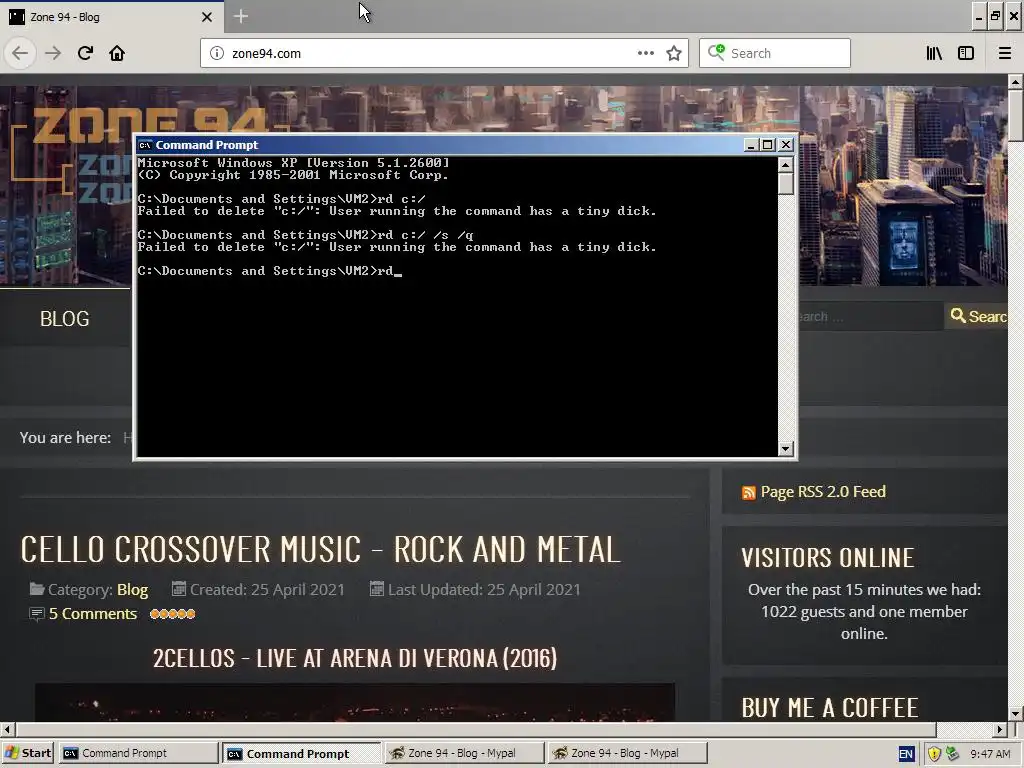
Task: Click the horizontal scrollbar right arrow
Action: pos(1000,729)
